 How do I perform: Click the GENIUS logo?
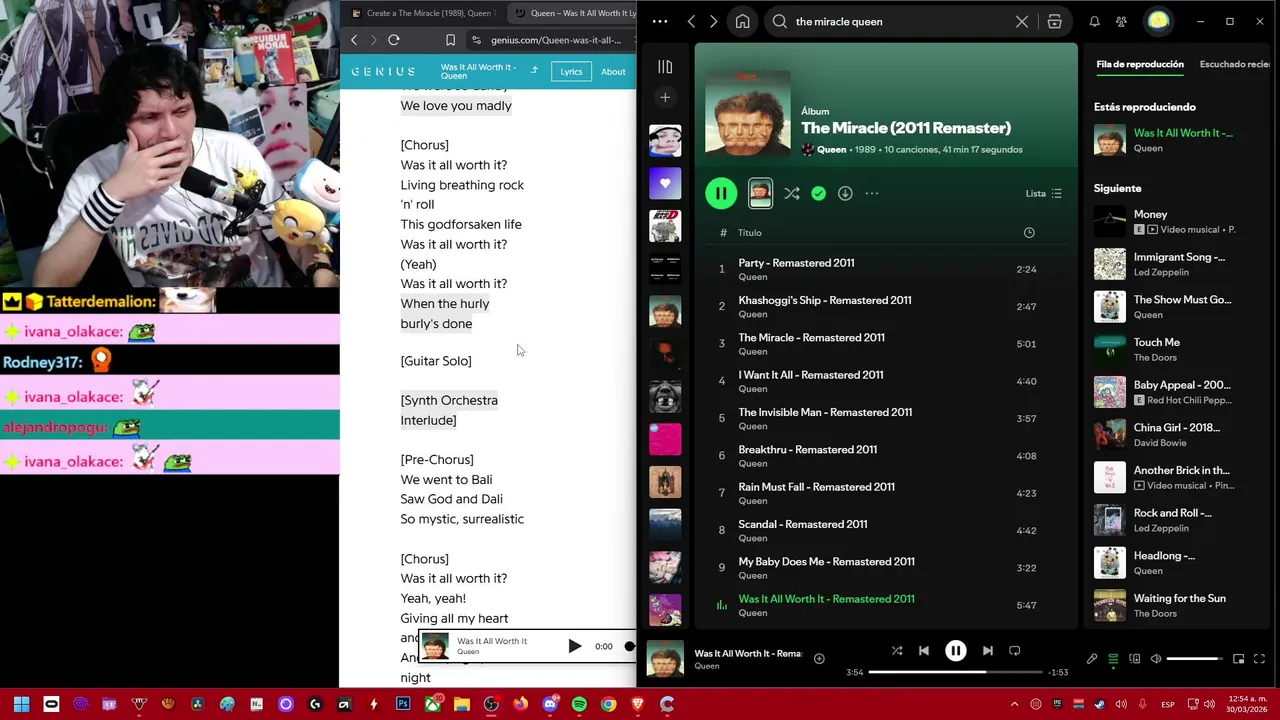(383, 72)
